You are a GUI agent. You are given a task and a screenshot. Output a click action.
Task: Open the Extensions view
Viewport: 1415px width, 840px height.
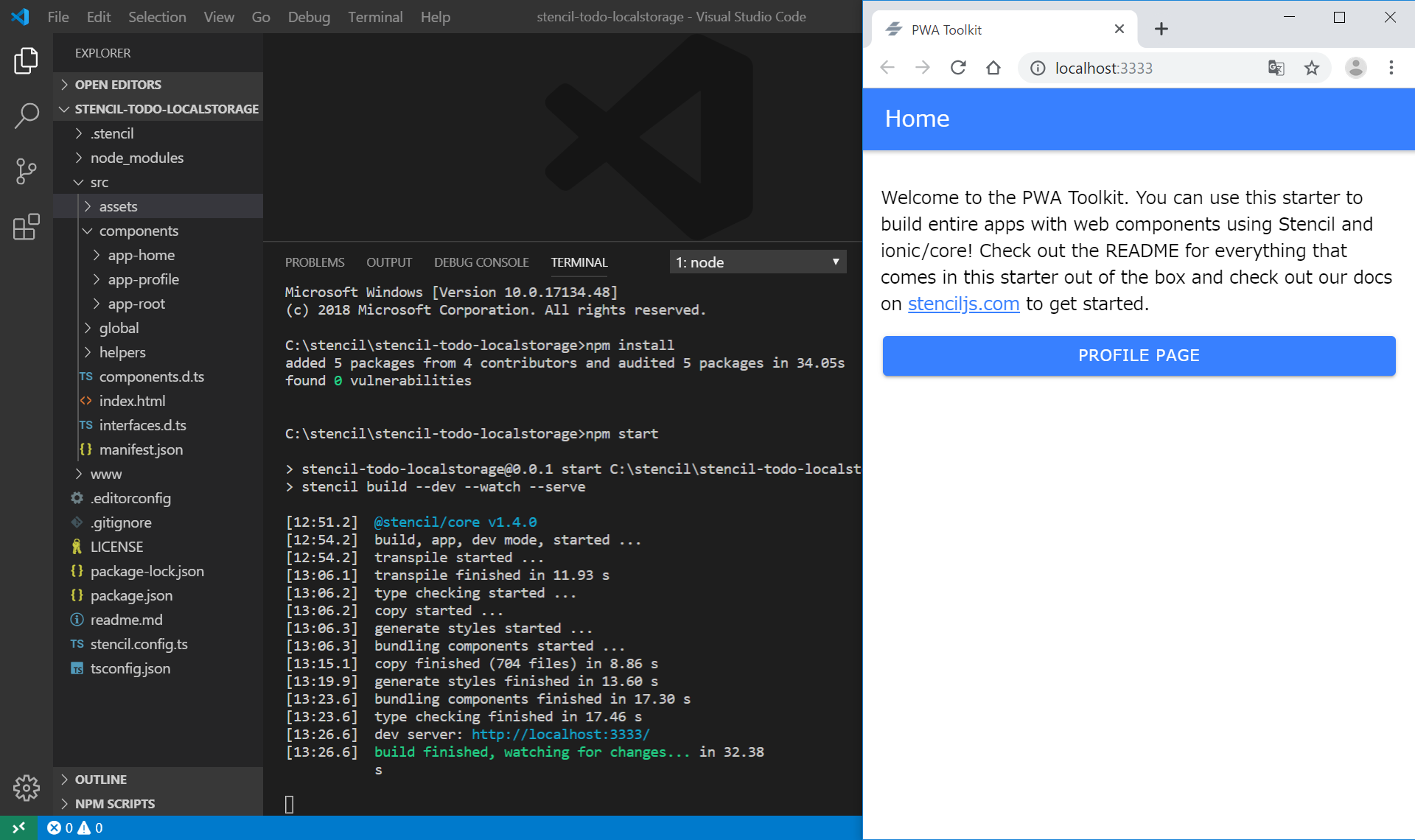26,227
